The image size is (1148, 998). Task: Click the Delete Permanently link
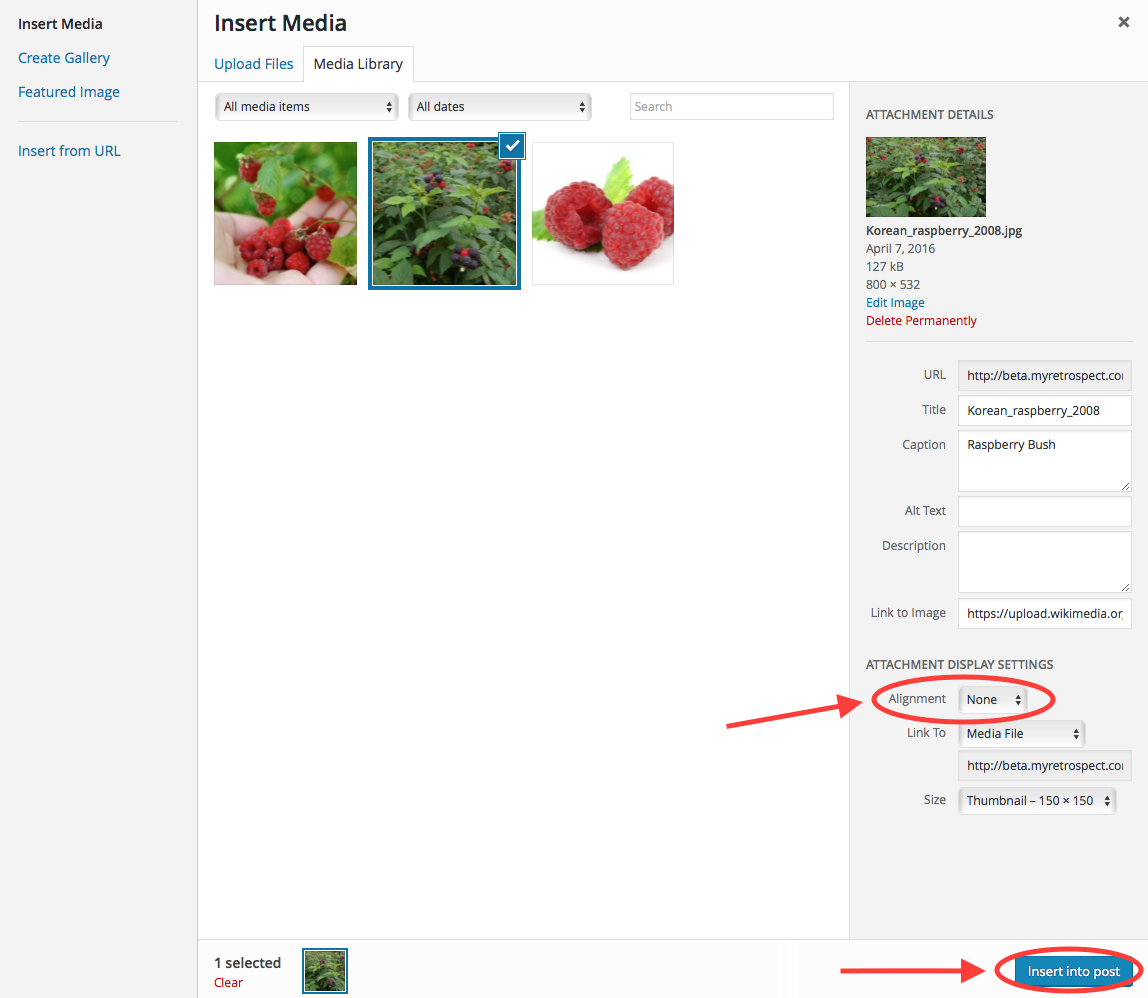pyautogui.click(x=921, y=321)
